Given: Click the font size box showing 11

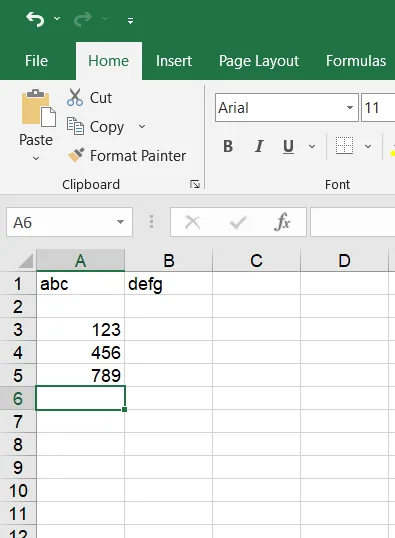Looking at the screenshot, I should pos(377,108).
